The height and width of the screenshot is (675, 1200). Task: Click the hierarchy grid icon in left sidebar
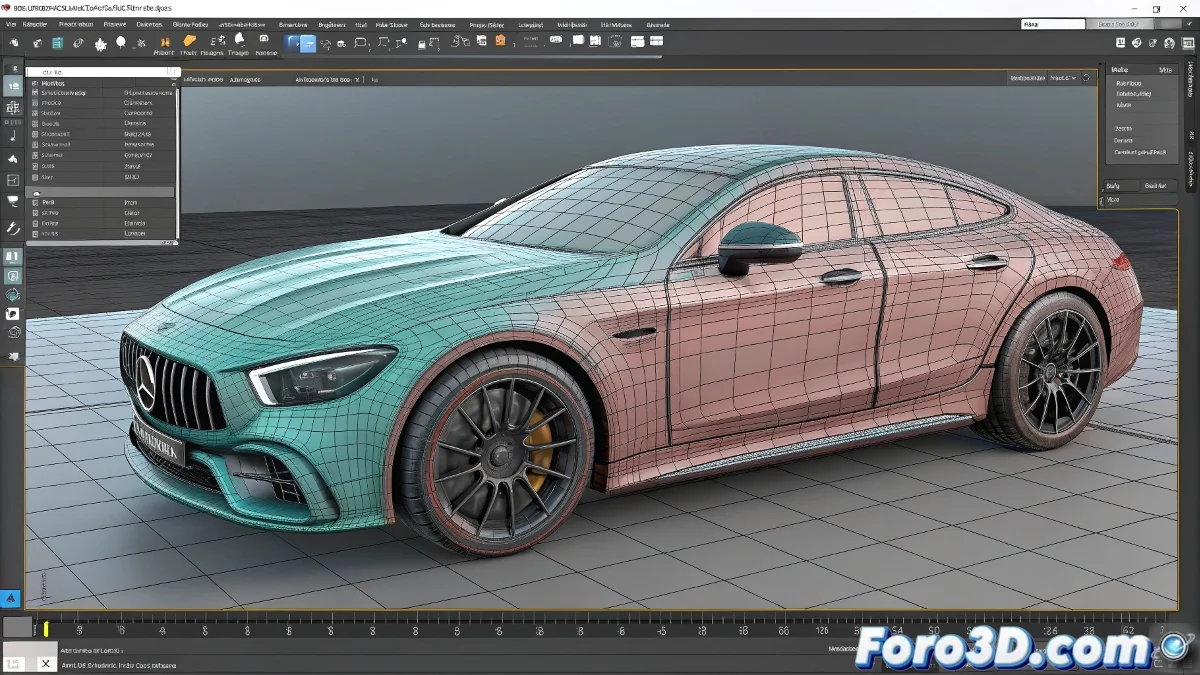[x=13, y=108]
